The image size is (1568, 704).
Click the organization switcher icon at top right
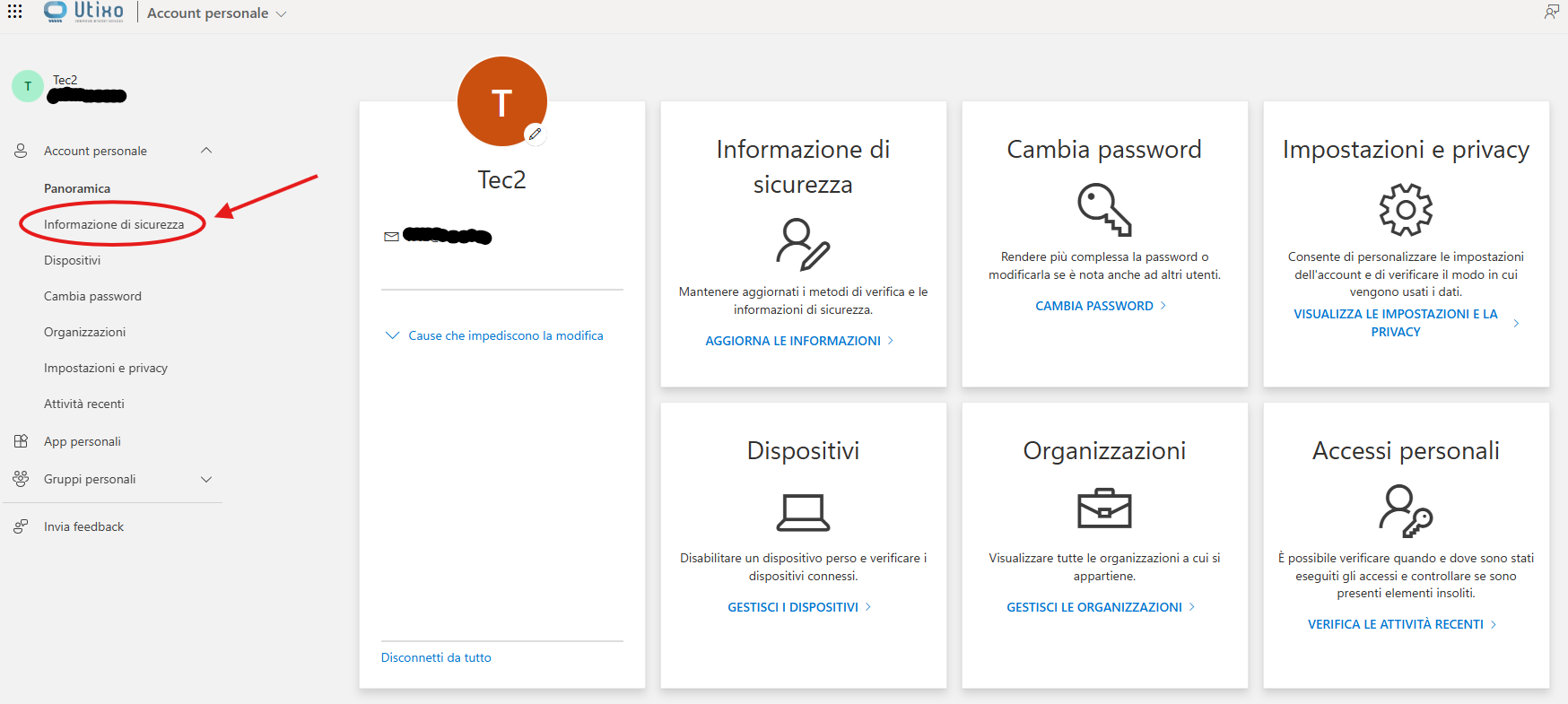click(x=1551, y=12)
